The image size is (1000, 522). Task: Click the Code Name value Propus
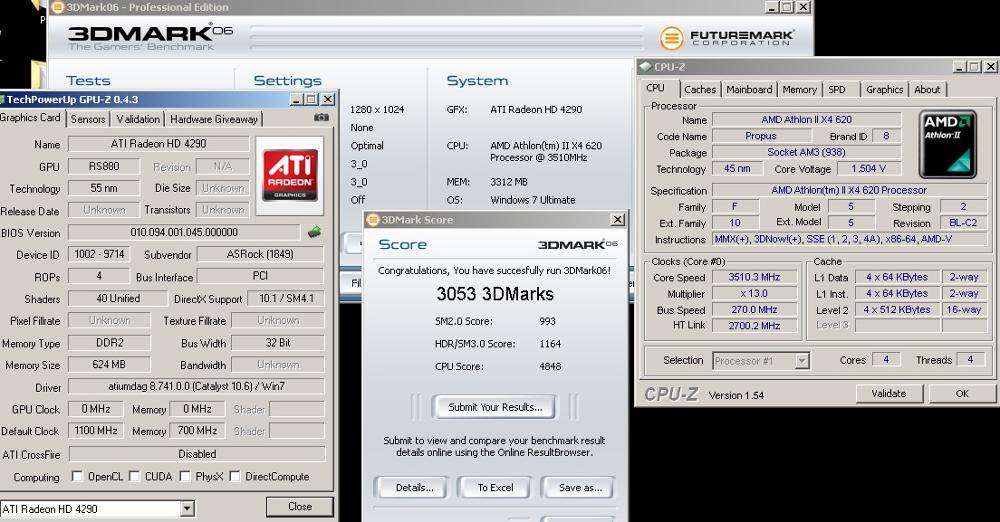click(761, 136)
